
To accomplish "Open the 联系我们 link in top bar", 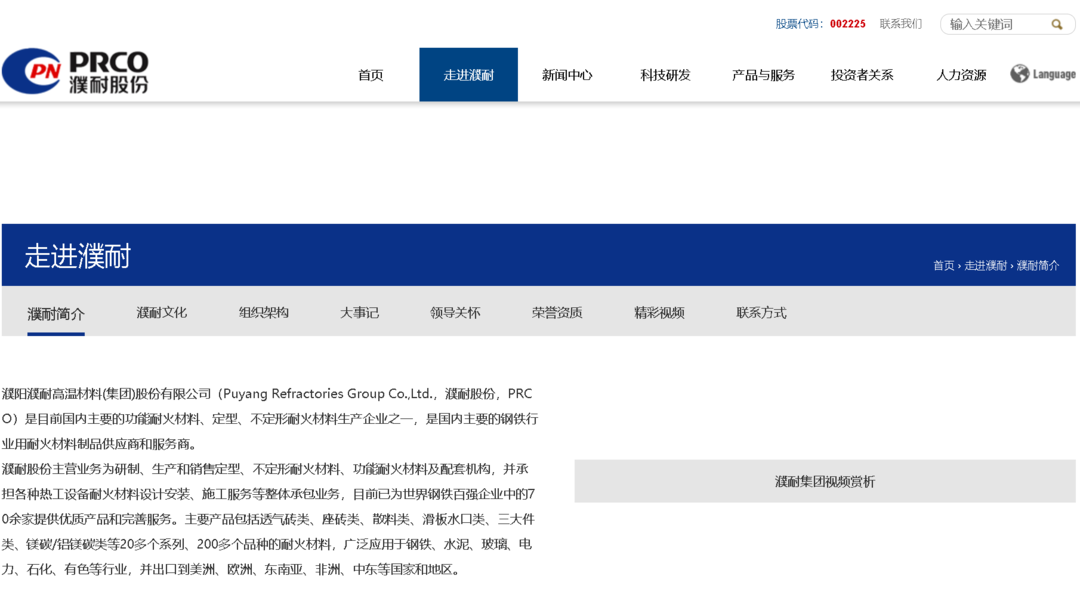I will (900, 24).
